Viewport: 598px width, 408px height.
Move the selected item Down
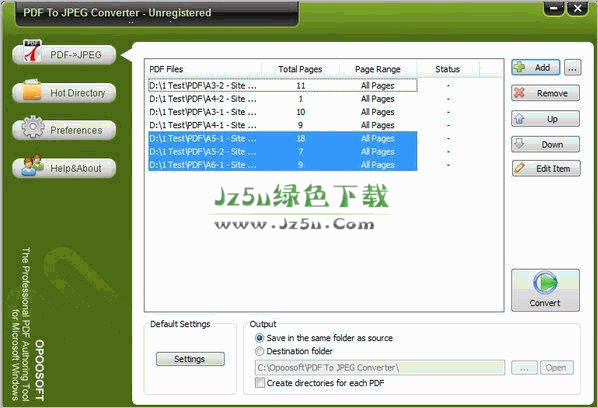point(545,144)
